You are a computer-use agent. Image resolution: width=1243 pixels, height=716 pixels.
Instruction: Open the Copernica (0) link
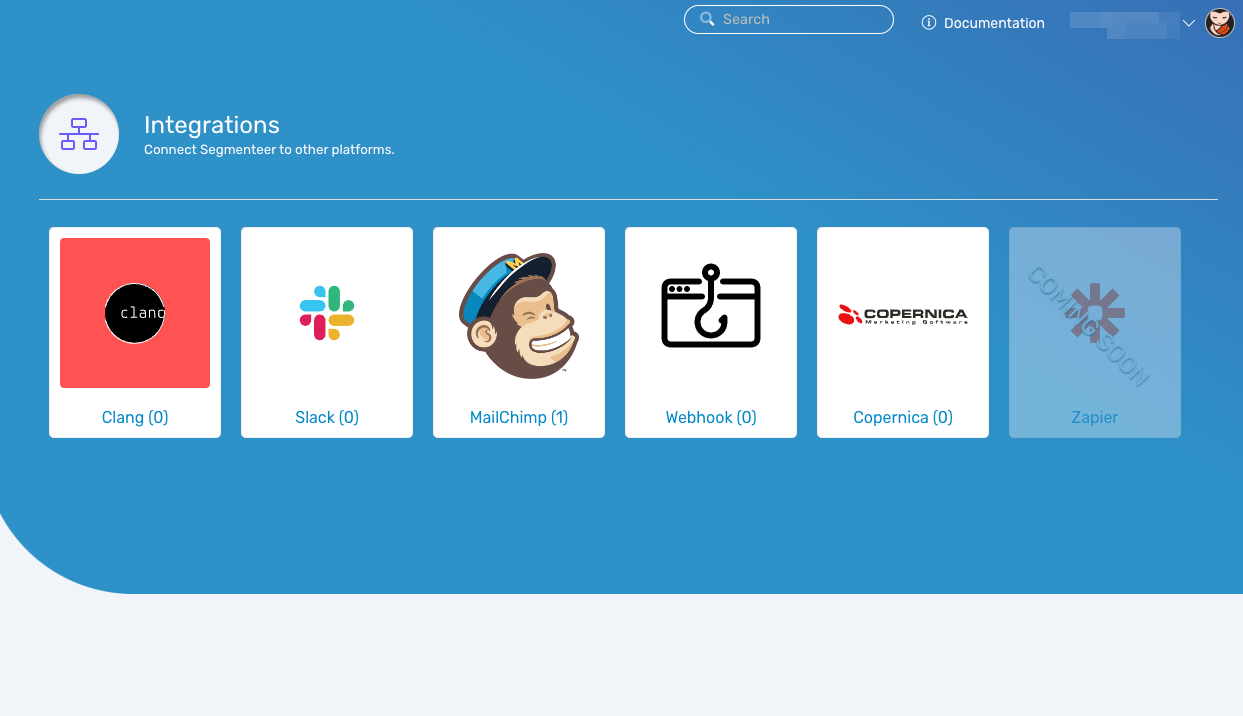(903, 417)
